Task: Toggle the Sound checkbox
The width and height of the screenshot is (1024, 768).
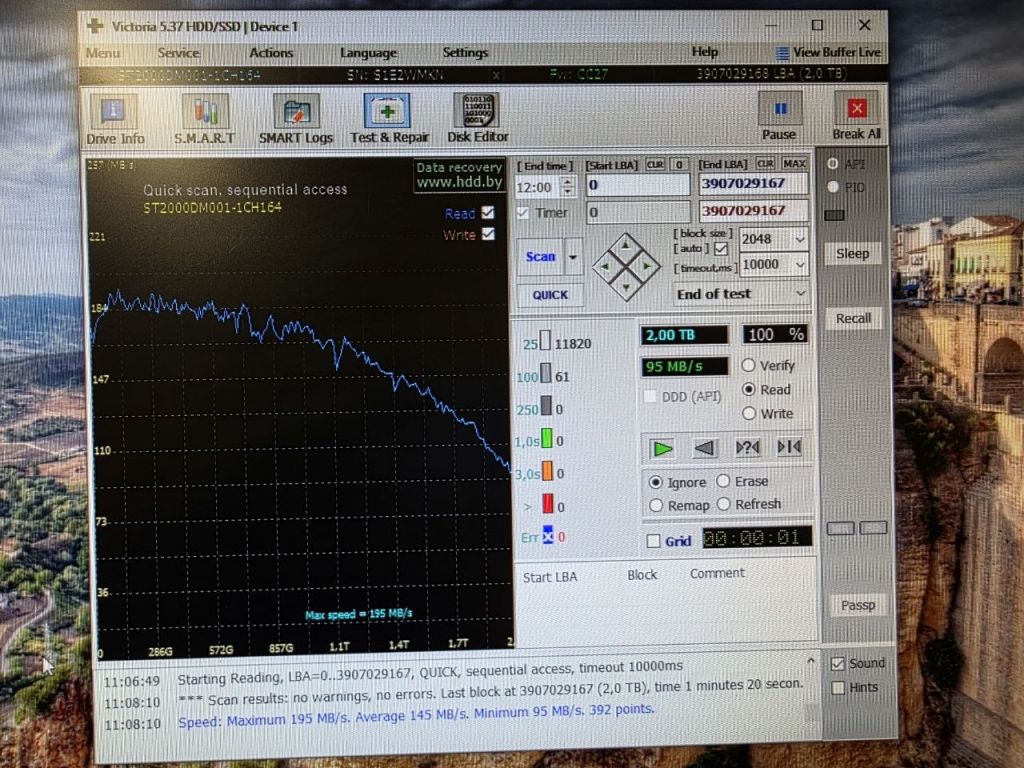Action: (x=838, y=664)
